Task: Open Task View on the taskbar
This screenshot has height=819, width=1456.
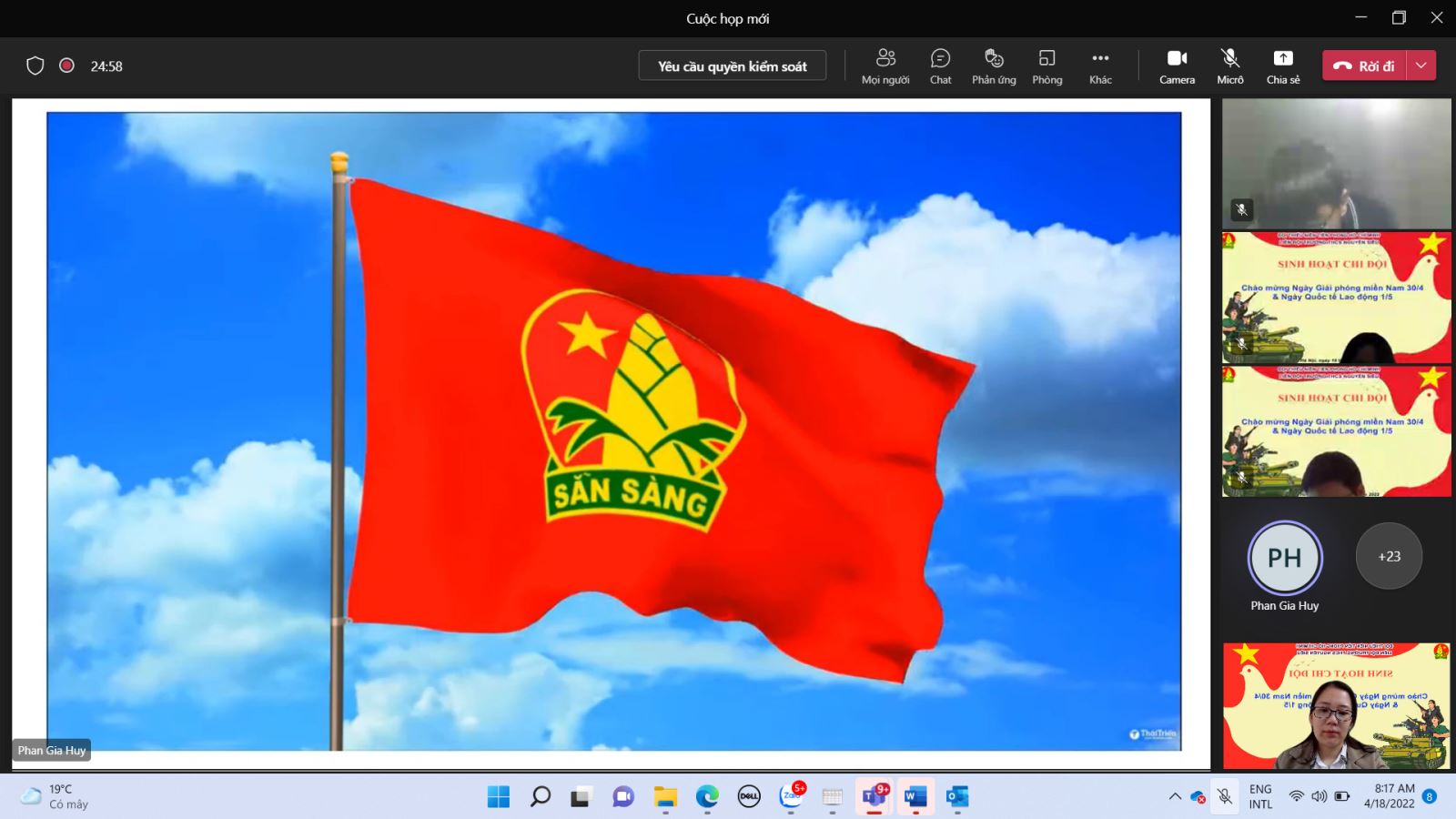Action: coord(581,797)
